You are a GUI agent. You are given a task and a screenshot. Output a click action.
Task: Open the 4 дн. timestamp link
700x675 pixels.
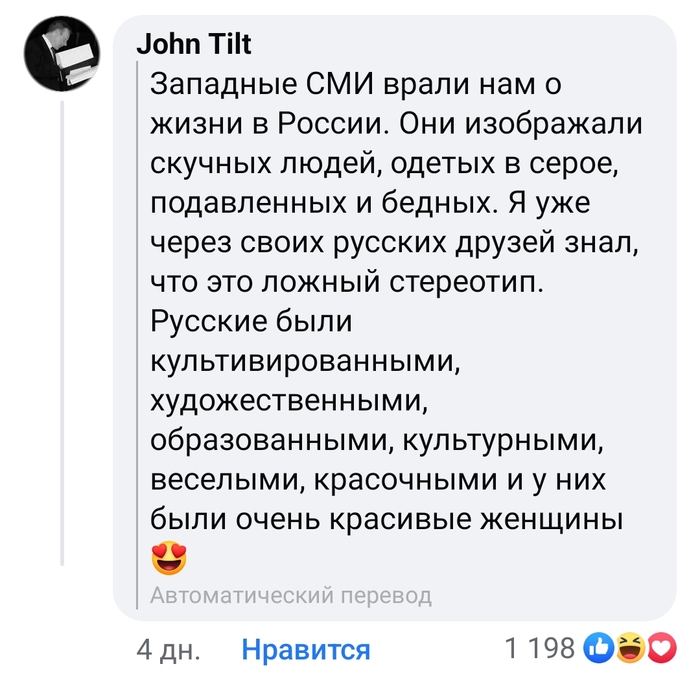[168, 650]
